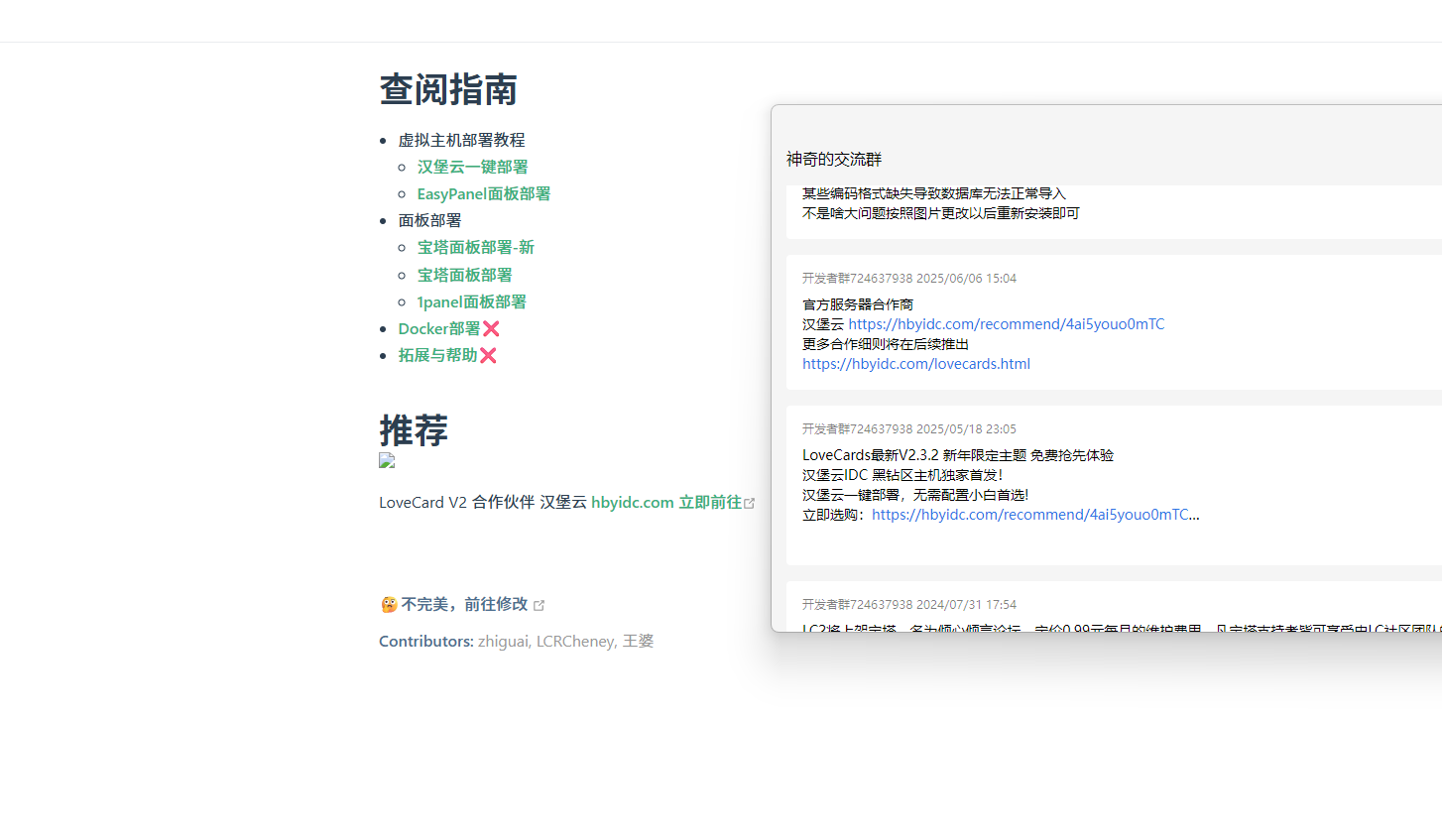This screenshot has height=840, width=1442.
Task: Open the older 宝塔面板部署 link
Action: pos(464,275)
